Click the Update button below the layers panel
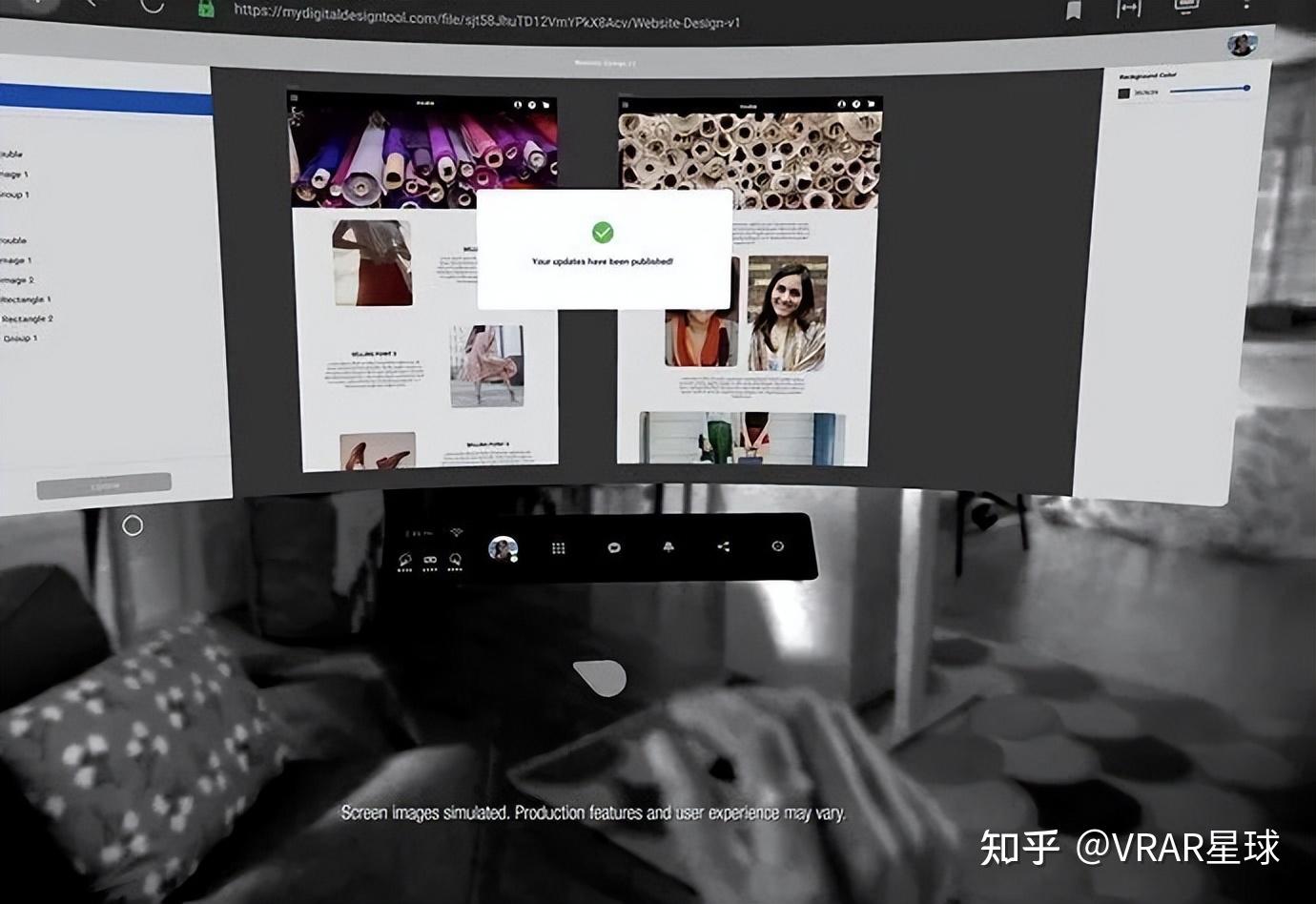 [x=105, y=484]
